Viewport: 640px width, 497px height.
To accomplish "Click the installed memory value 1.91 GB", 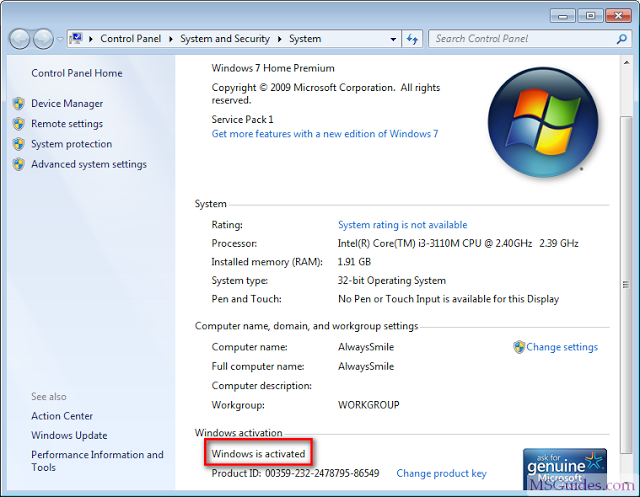I will click(354, 262).
